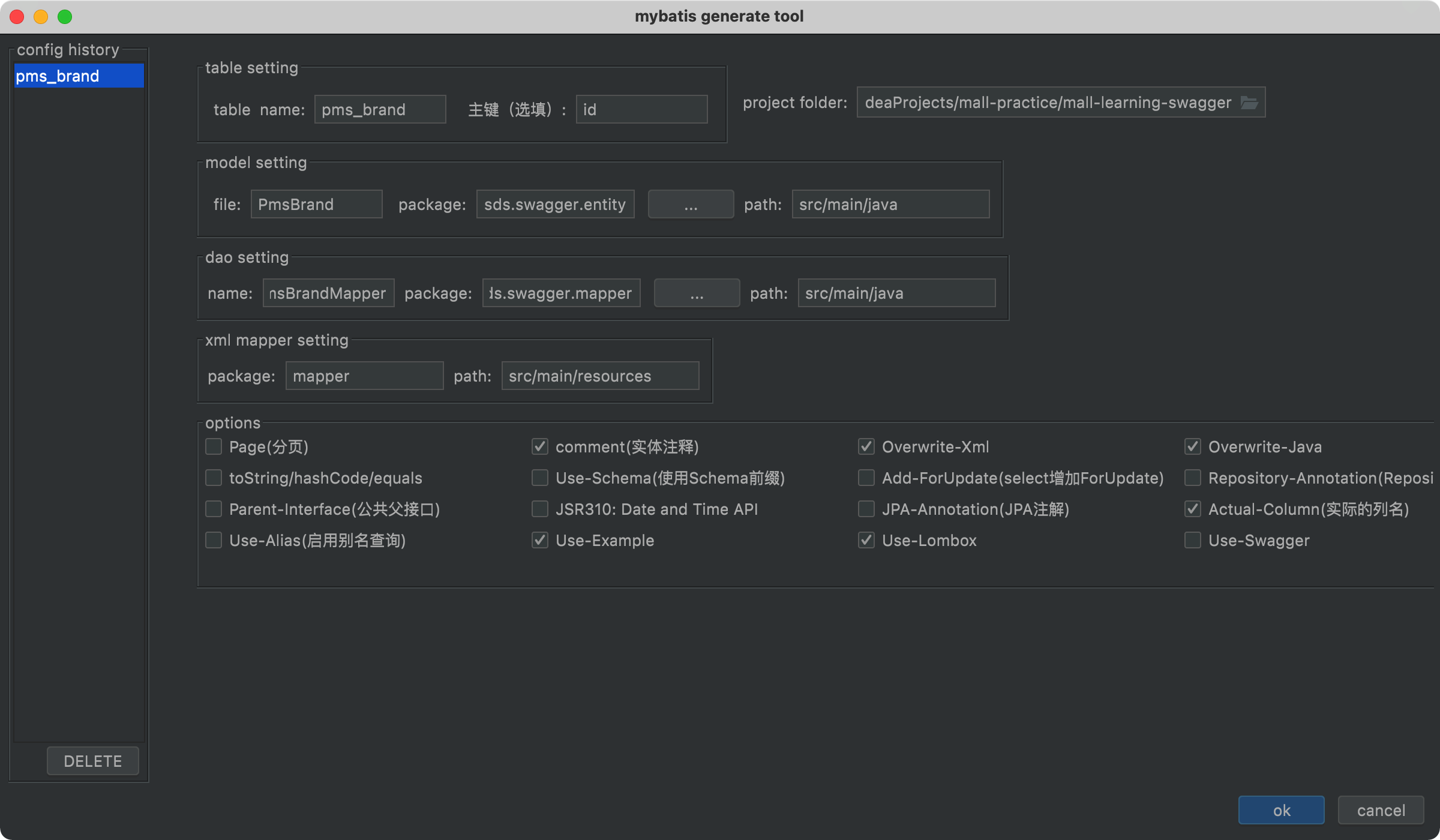Minimize the window with yellow button
The width and height of the screenshot is (1440, 840).
pyautogui.click(x=41, y=17)
